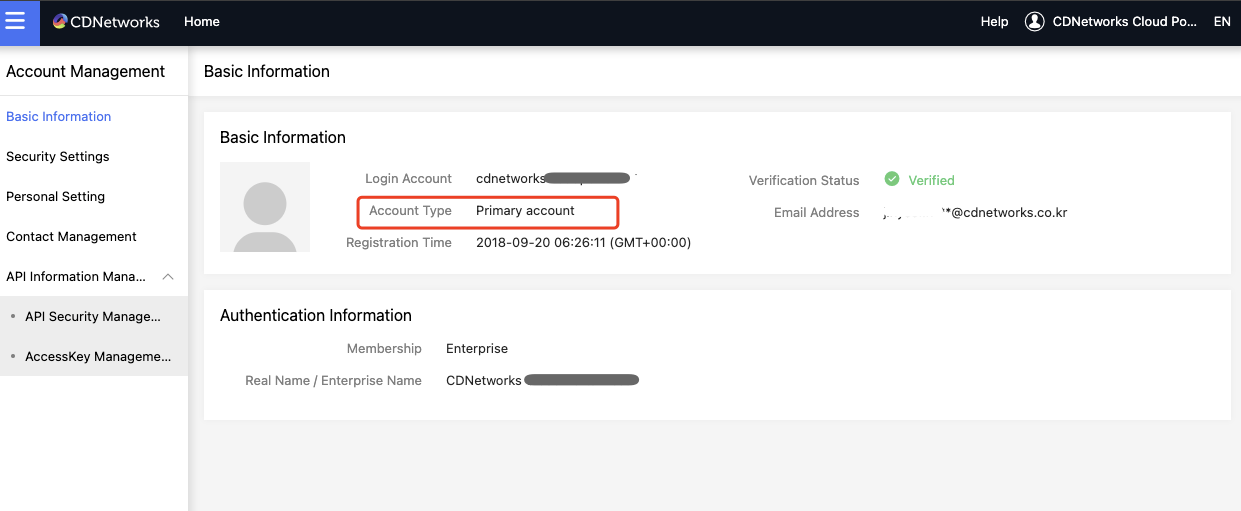Image resolution: width=1241 pixels, height=511 pixels.
Task: Open Security Settings in sidebar
Action: (x=58, y=157)
